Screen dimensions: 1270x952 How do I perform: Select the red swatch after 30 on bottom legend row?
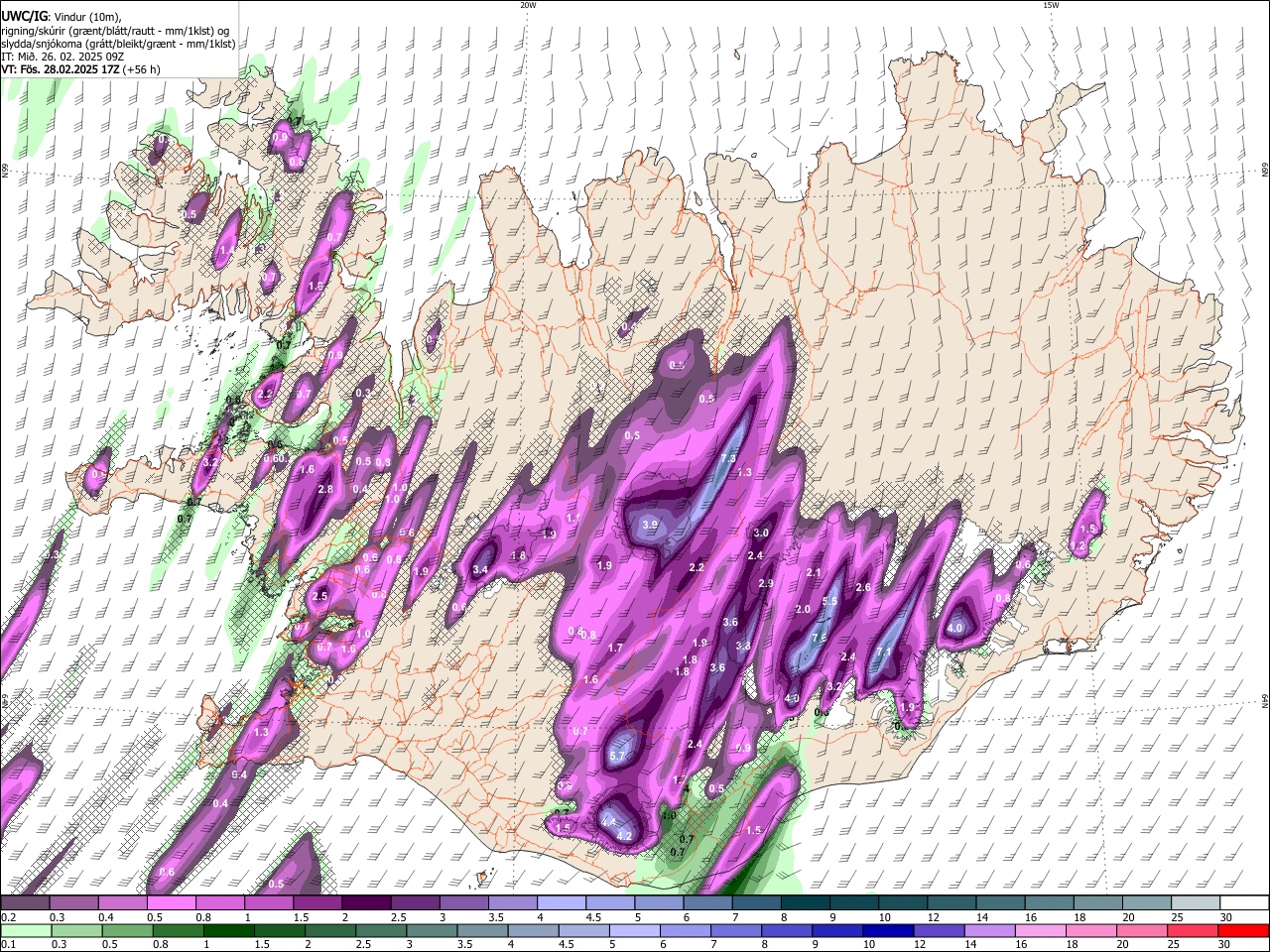1244,930
